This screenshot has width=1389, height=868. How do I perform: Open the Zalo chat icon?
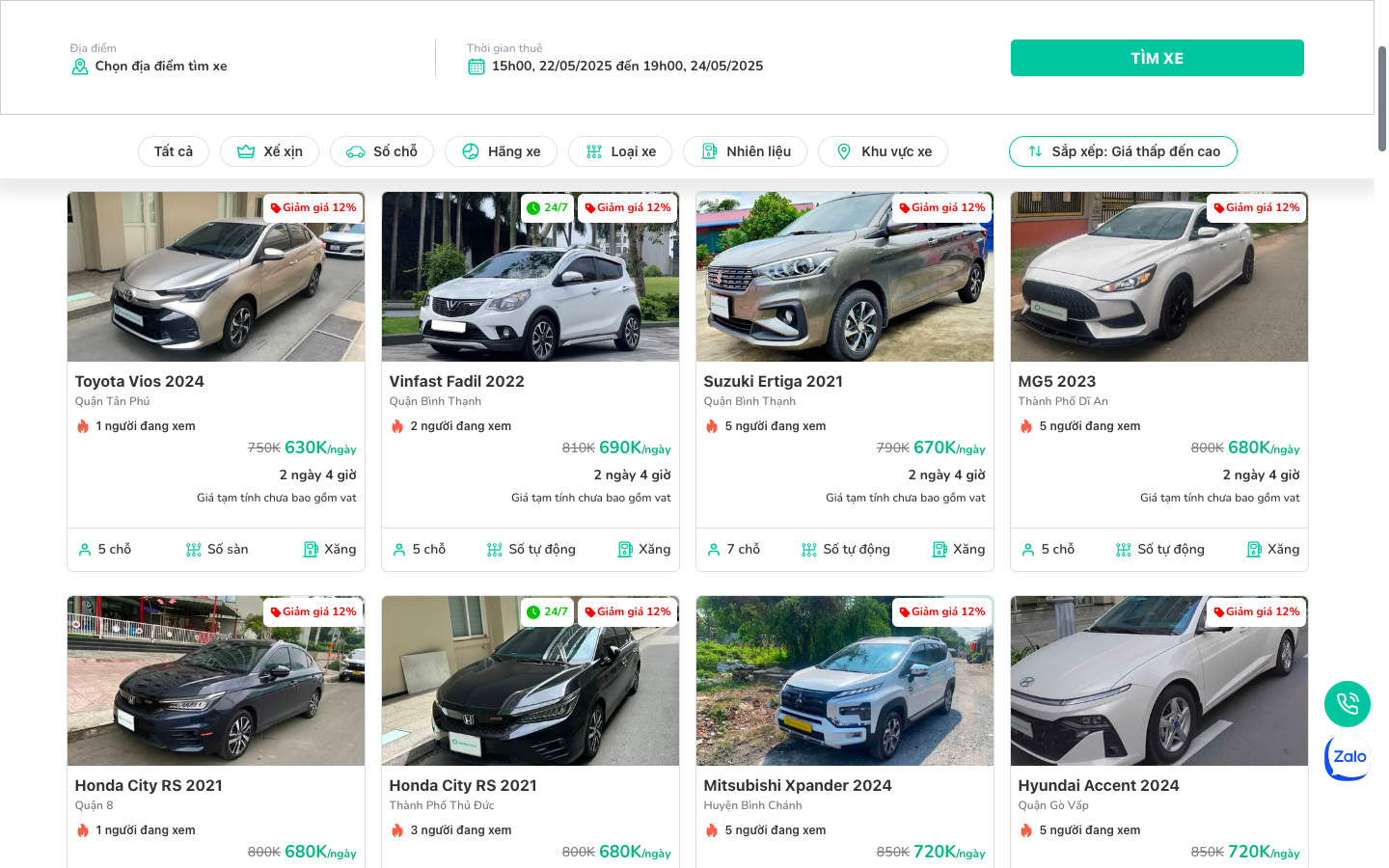[x=1347, y=758]
